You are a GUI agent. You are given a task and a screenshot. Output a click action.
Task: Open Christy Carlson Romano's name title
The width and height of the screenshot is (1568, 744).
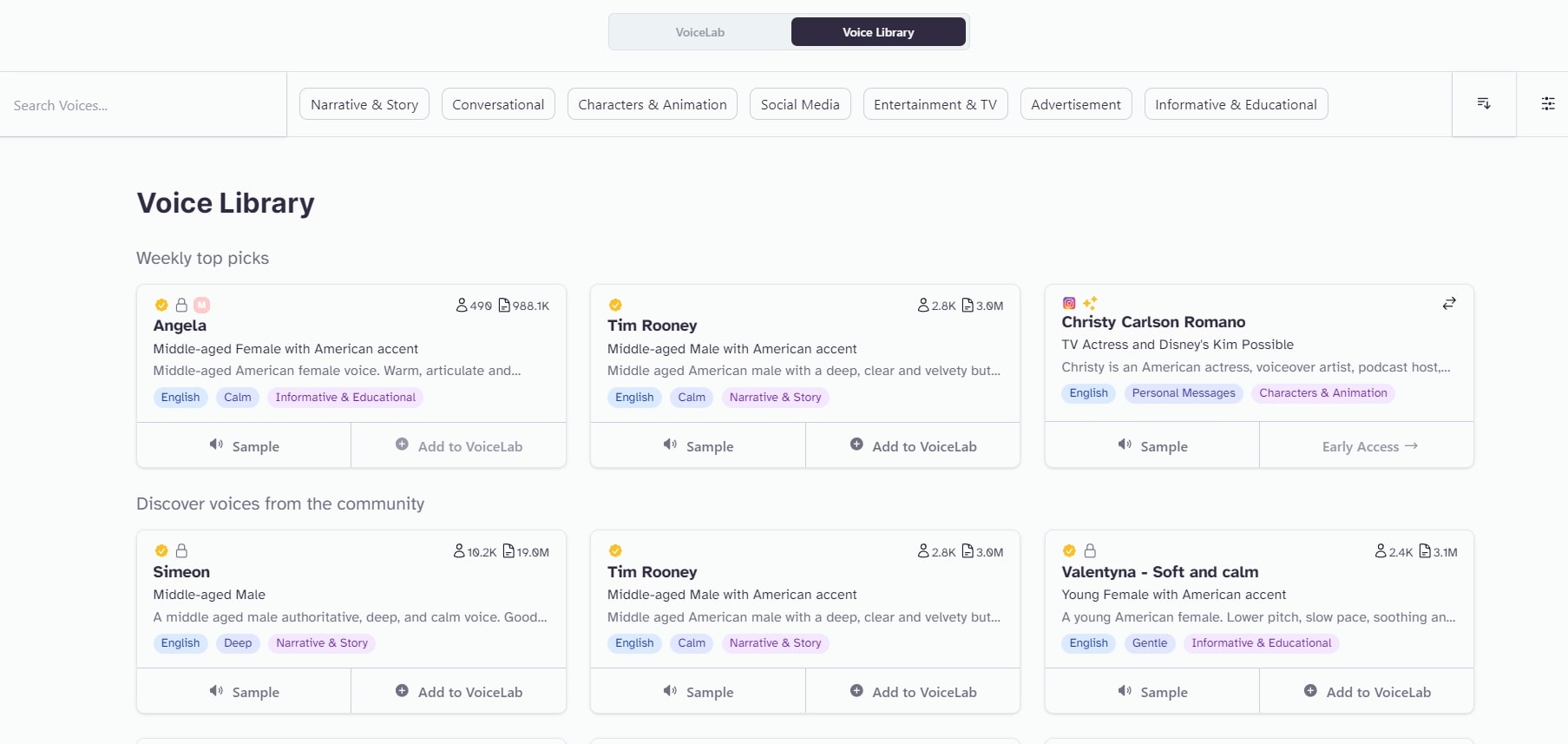[1153, 322]
